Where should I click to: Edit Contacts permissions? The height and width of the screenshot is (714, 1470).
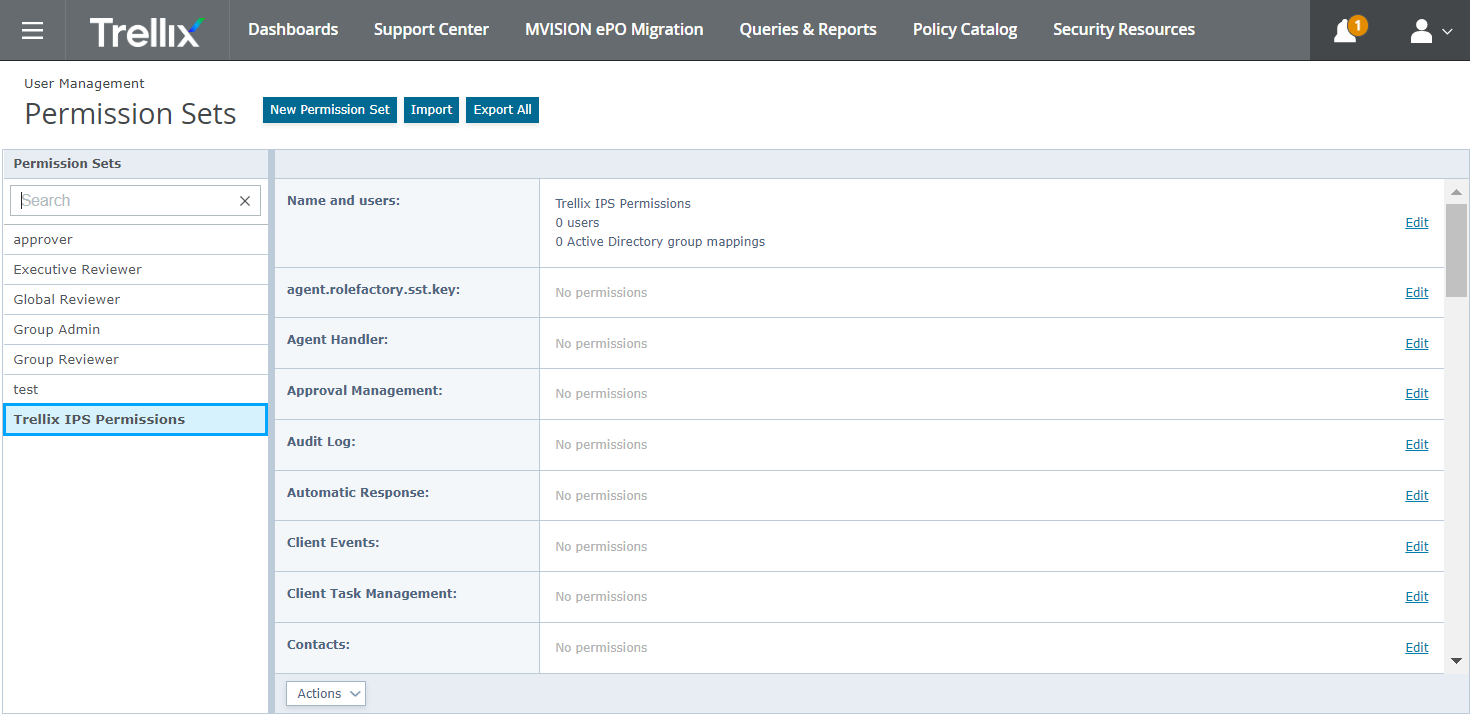(1417, 648)
